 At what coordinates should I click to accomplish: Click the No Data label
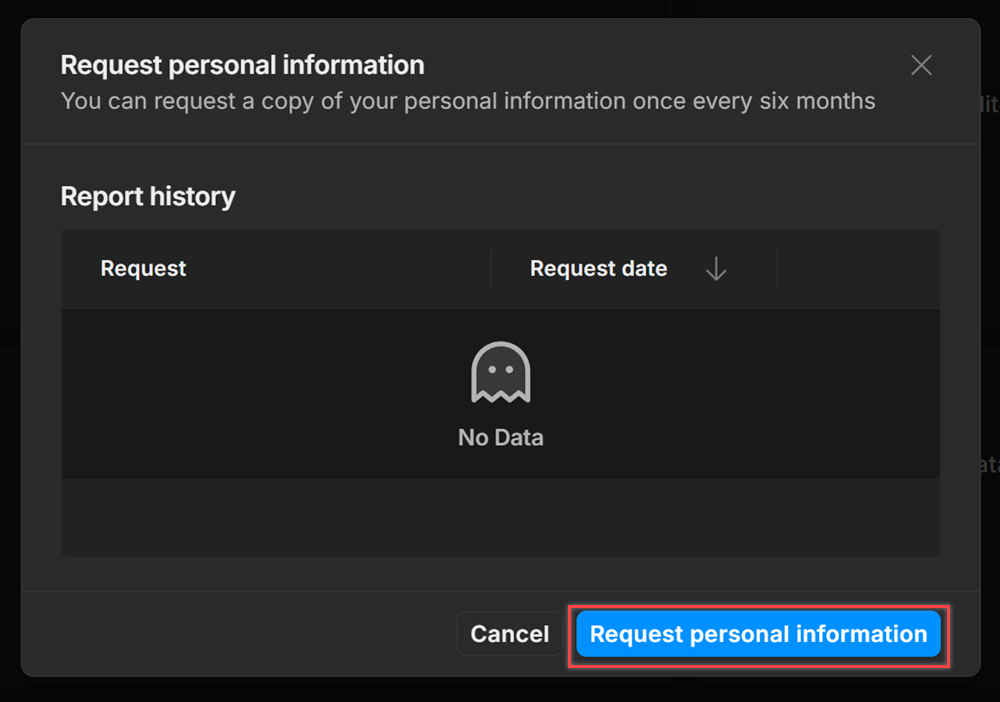501,437
